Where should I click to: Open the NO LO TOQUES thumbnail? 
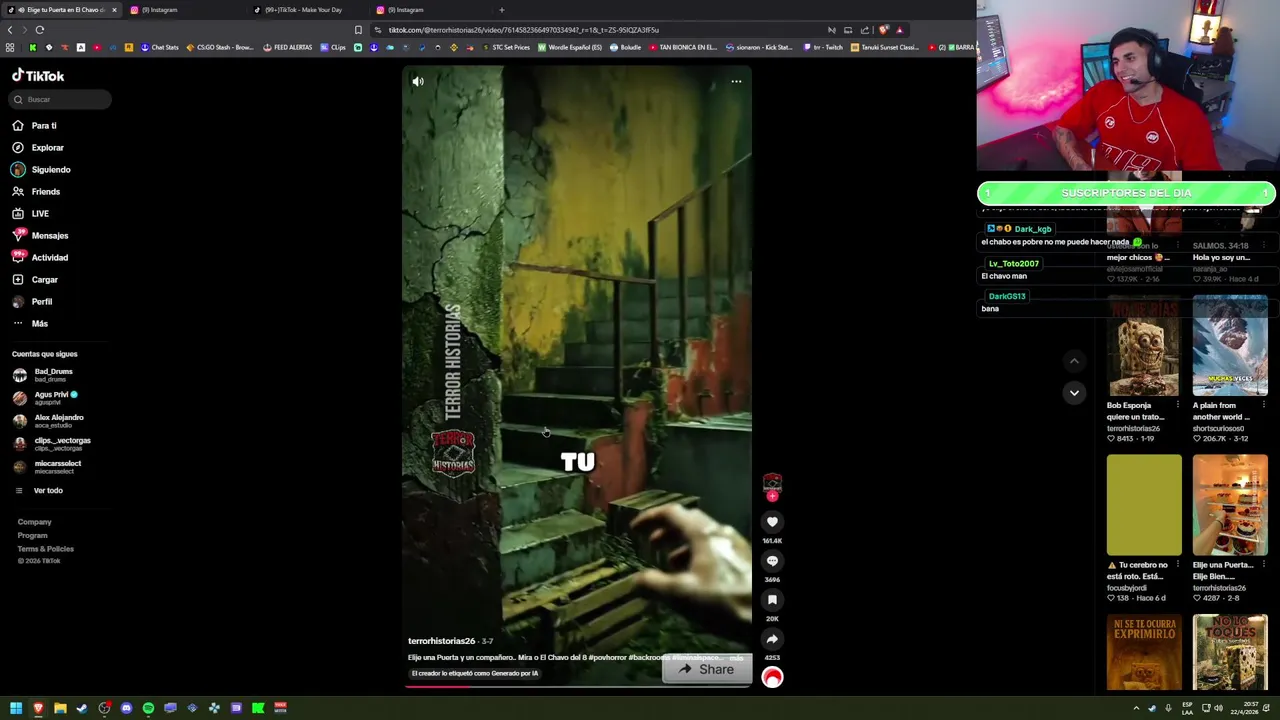[1230, 653]
